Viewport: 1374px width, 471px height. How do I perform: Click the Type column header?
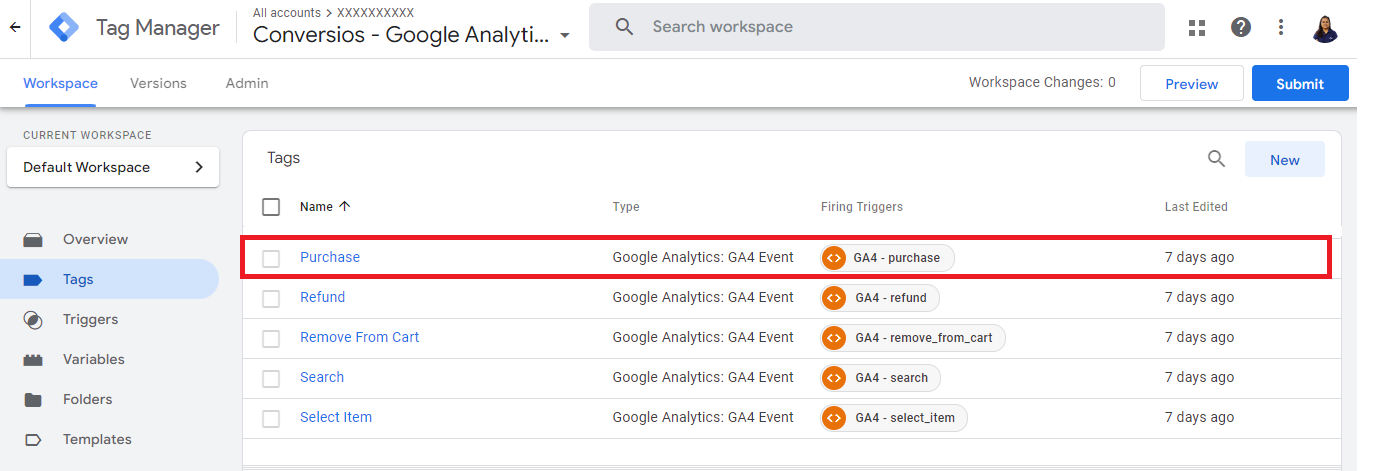pyautogui.click(x=626, y=207)
